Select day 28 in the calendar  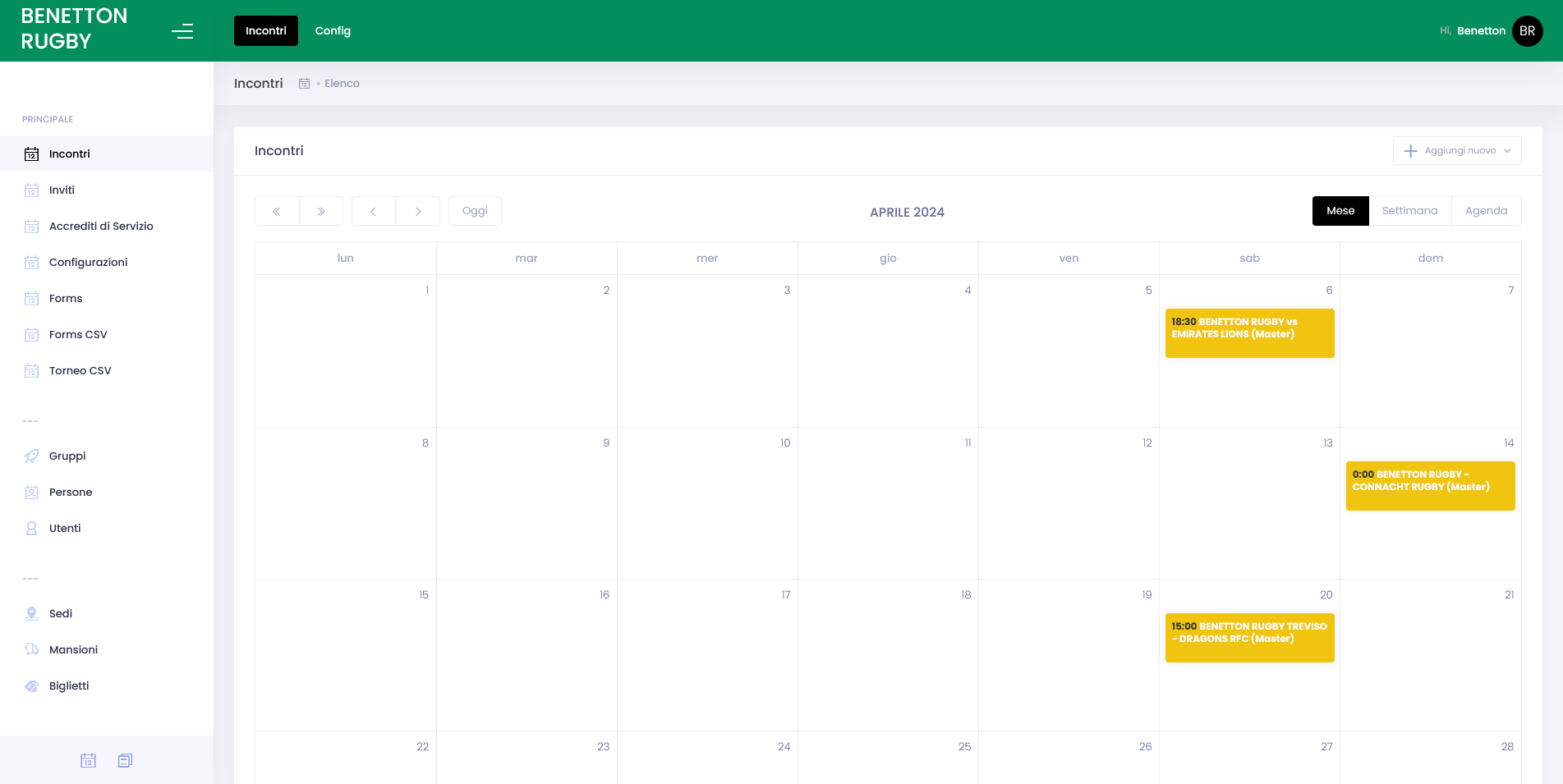point(1507,747)
